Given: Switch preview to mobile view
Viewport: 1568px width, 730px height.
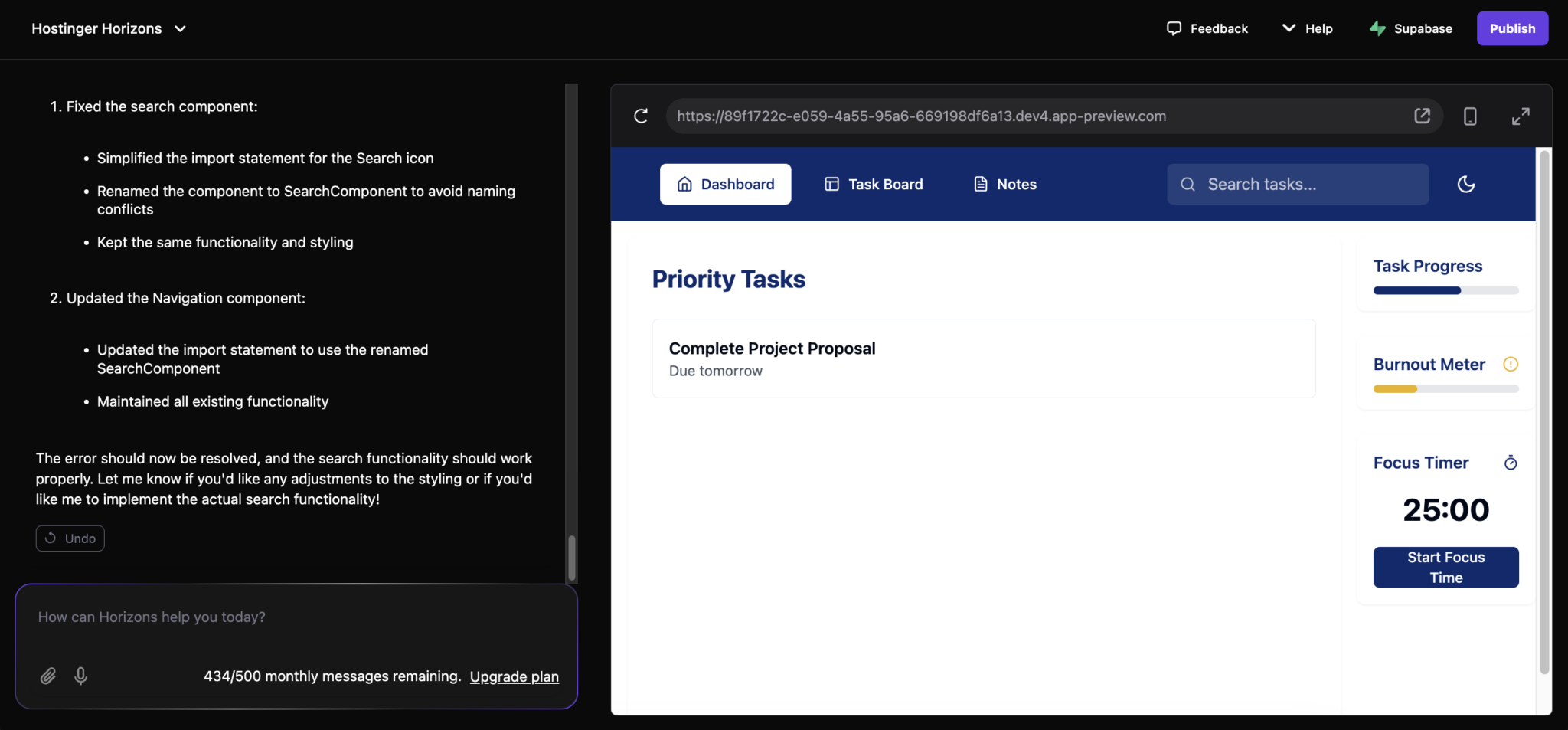Looking at the screenshot, I should pyautogui.click(x=1469, y=116).
